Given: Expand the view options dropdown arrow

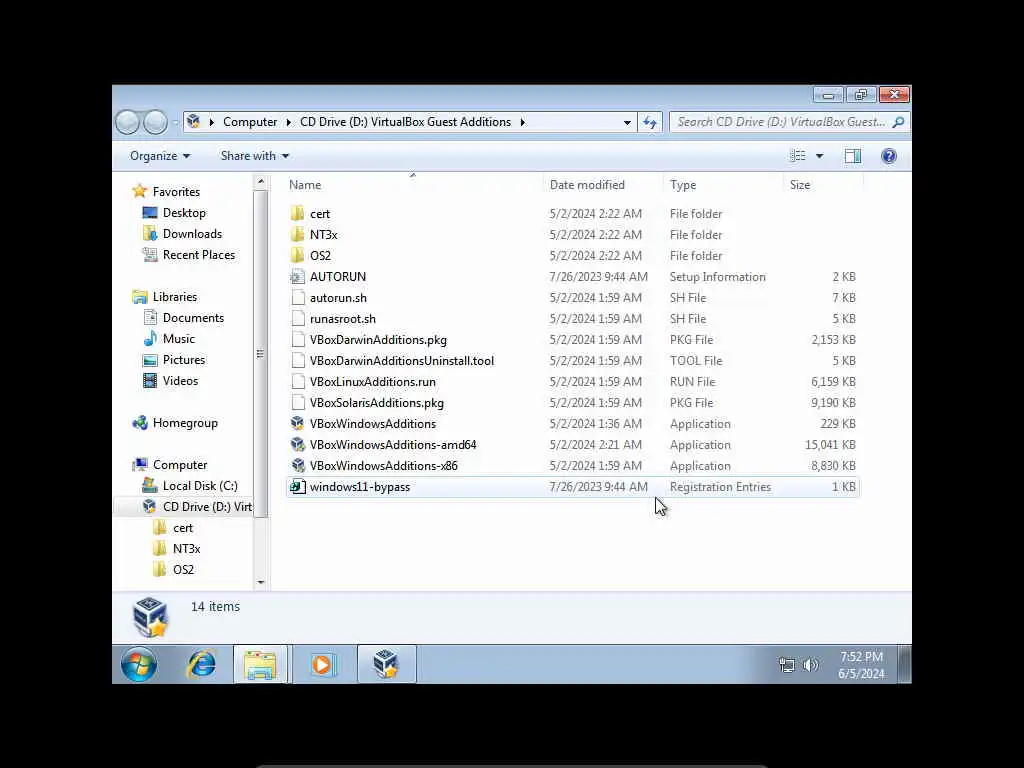Looking at the screenshot, I should point(820,156).
